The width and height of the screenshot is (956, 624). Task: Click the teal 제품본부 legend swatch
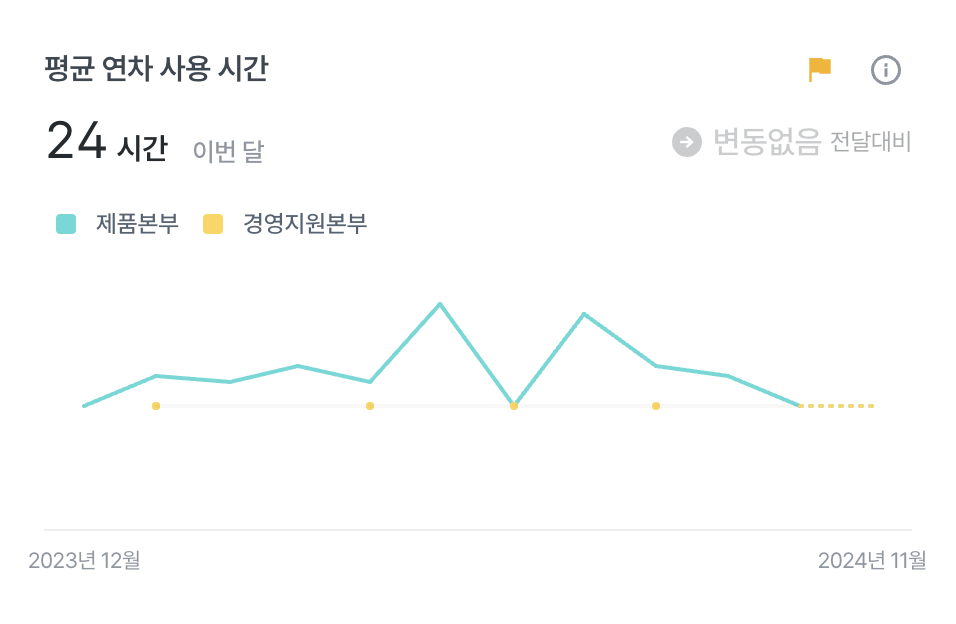(x=66, y=224)
